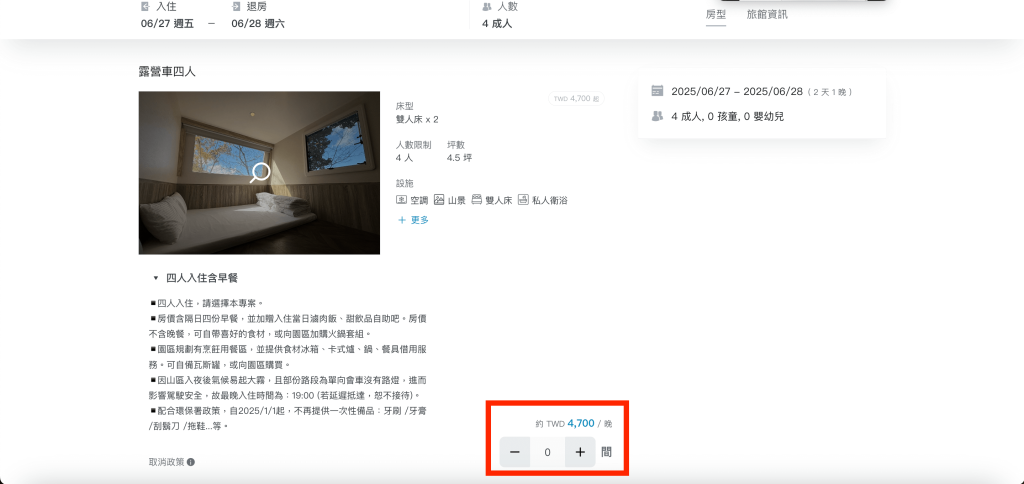Click the 私人衛浴 private bathroom amenity icon
Screen dimensions: 1024x484
[523, 200]
